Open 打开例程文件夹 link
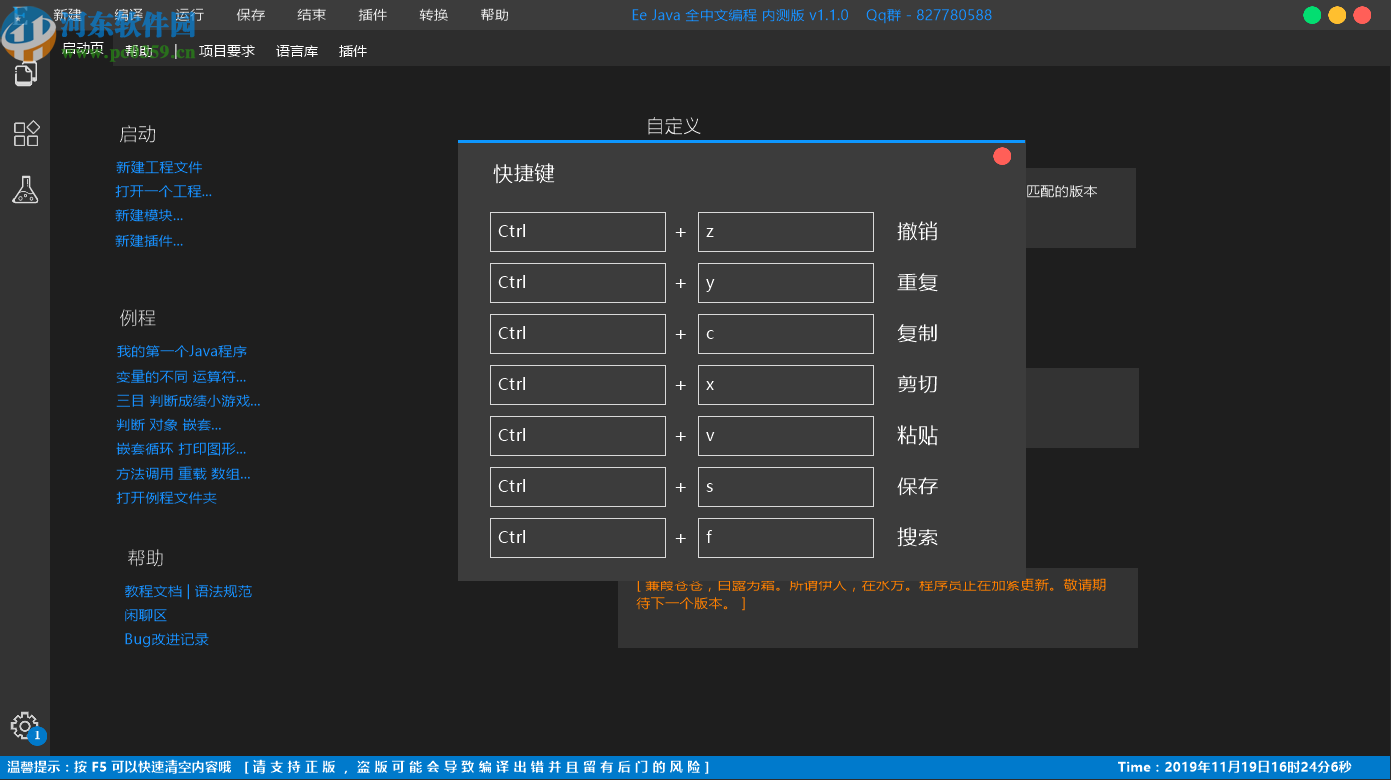Screen dimensions: 1391x780 coord(167,497)
